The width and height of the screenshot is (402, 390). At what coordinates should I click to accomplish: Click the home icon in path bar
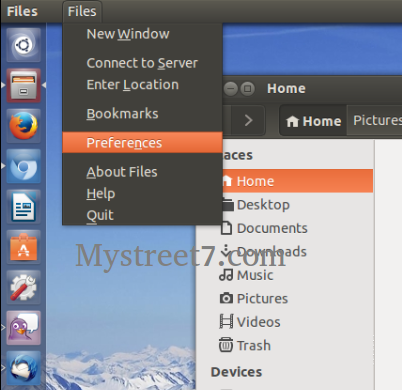pyautogui.click(x=292, y=121)
